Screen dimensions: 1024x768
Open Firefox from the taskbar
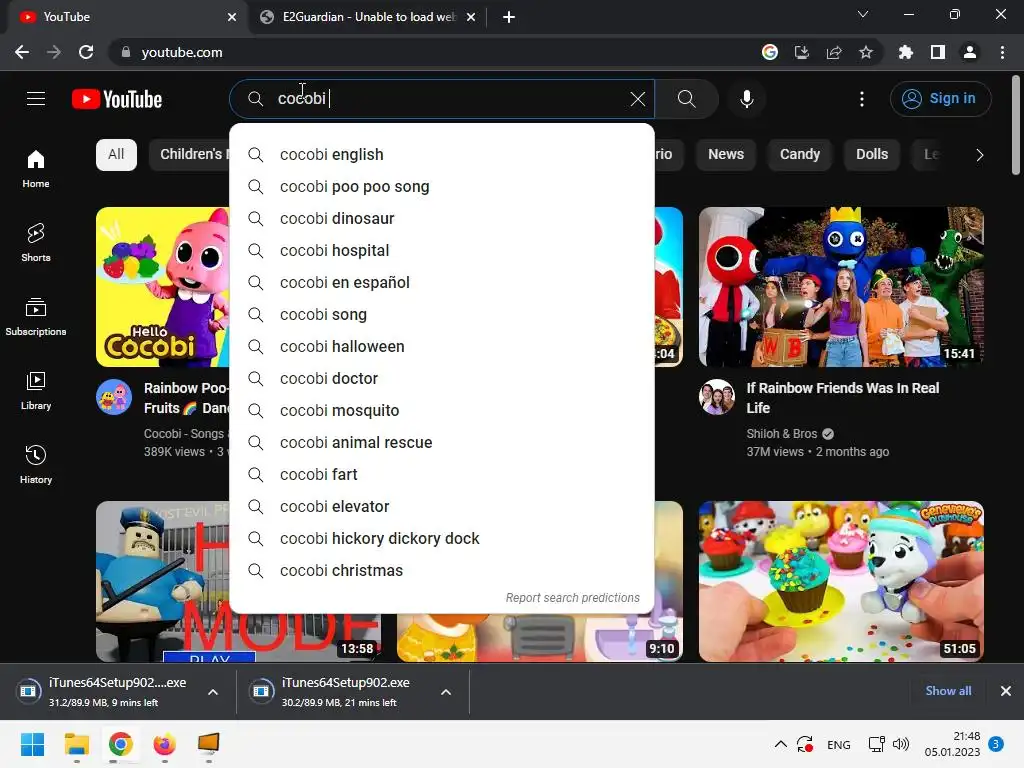pos(165,744)
